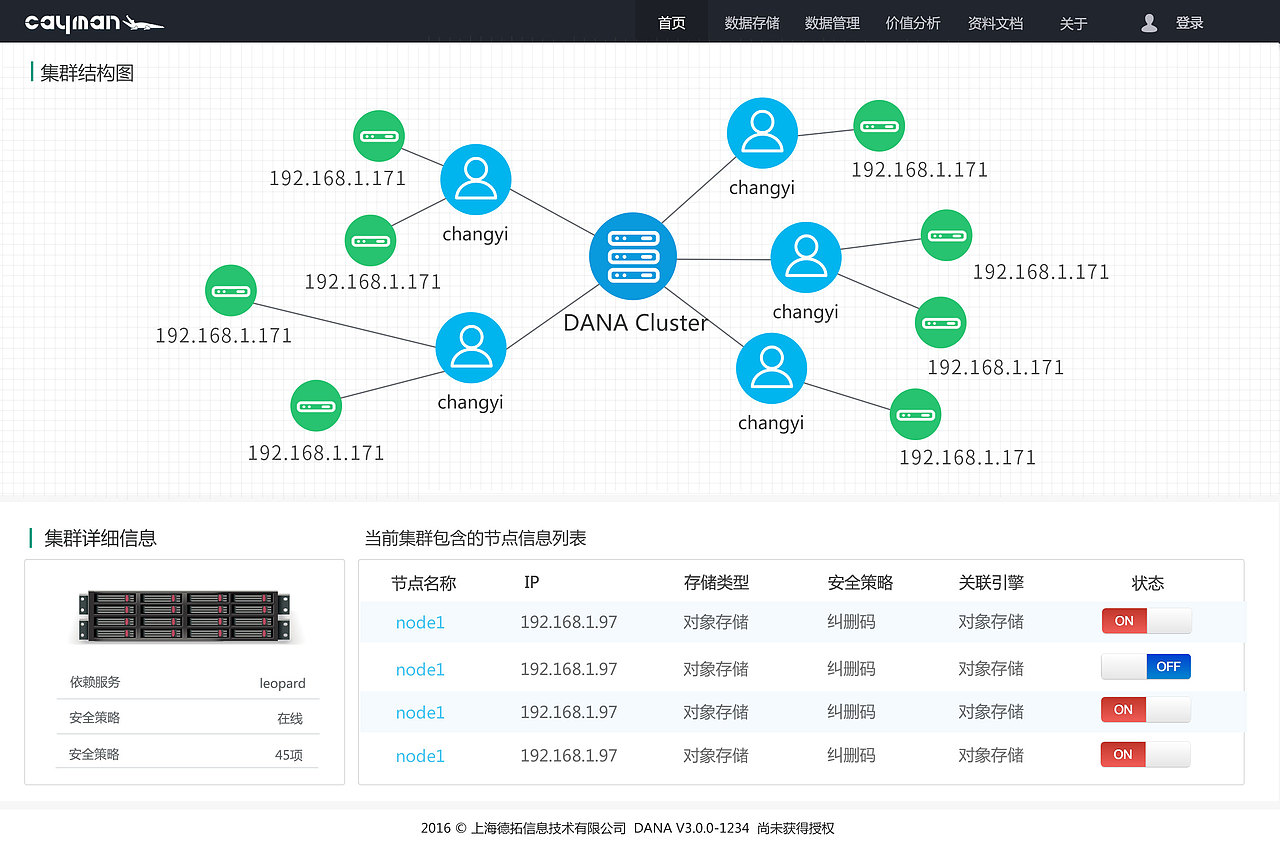Image resolution: width=1280 pixels, height=844 pixels.
Task: Open the first node1 link in the table
Action: click(x=420, y=622)
